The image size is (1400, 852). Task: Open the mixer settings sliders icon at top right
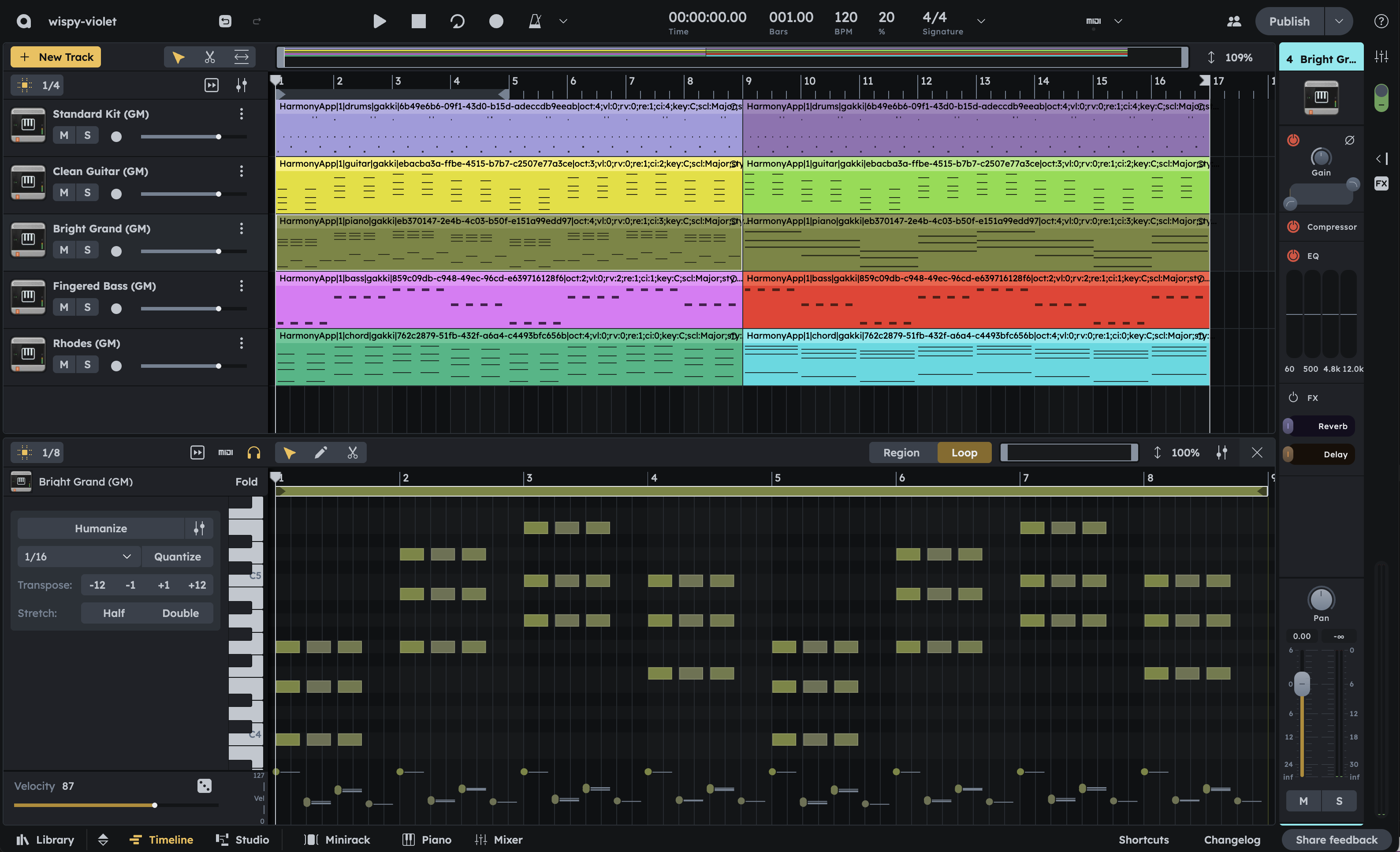point(1381,57)
